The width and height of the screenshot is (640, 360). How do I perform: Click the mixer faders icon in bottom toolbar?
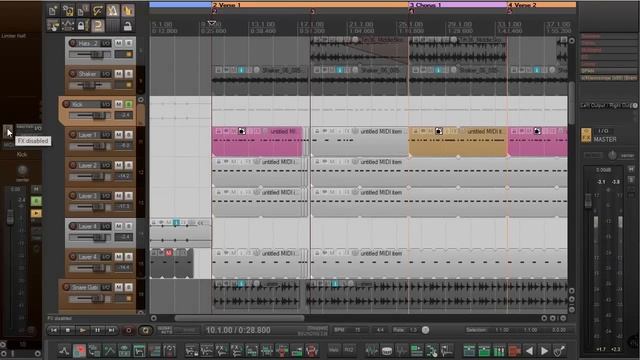coord(499,351)
